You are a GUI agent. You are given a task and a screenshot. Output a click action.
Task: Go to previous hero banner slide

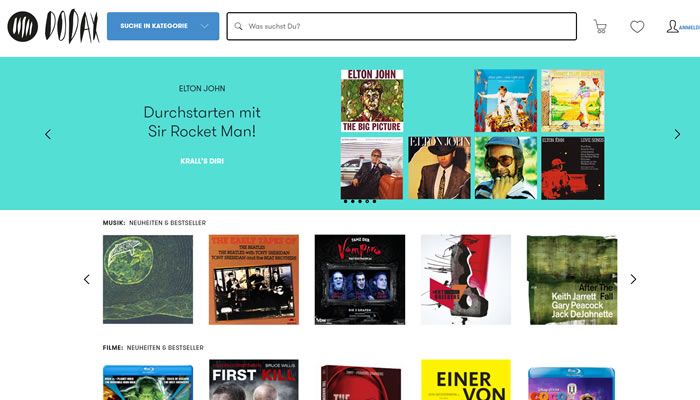(x=48, y=134)
